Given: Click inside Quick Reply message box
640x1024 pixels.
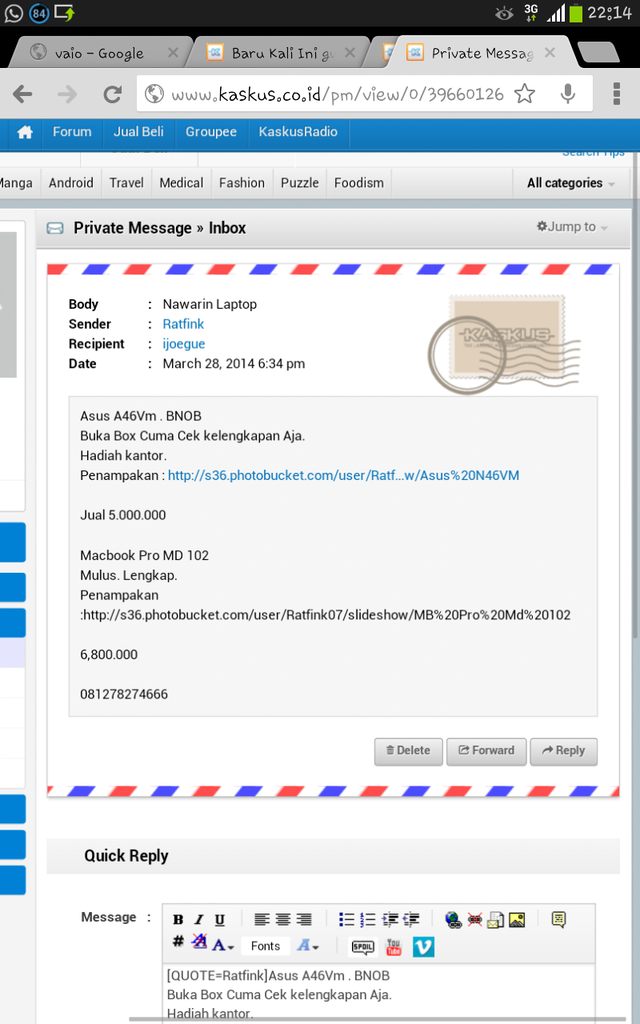Looking at the screenshot, I should [379, 993].
